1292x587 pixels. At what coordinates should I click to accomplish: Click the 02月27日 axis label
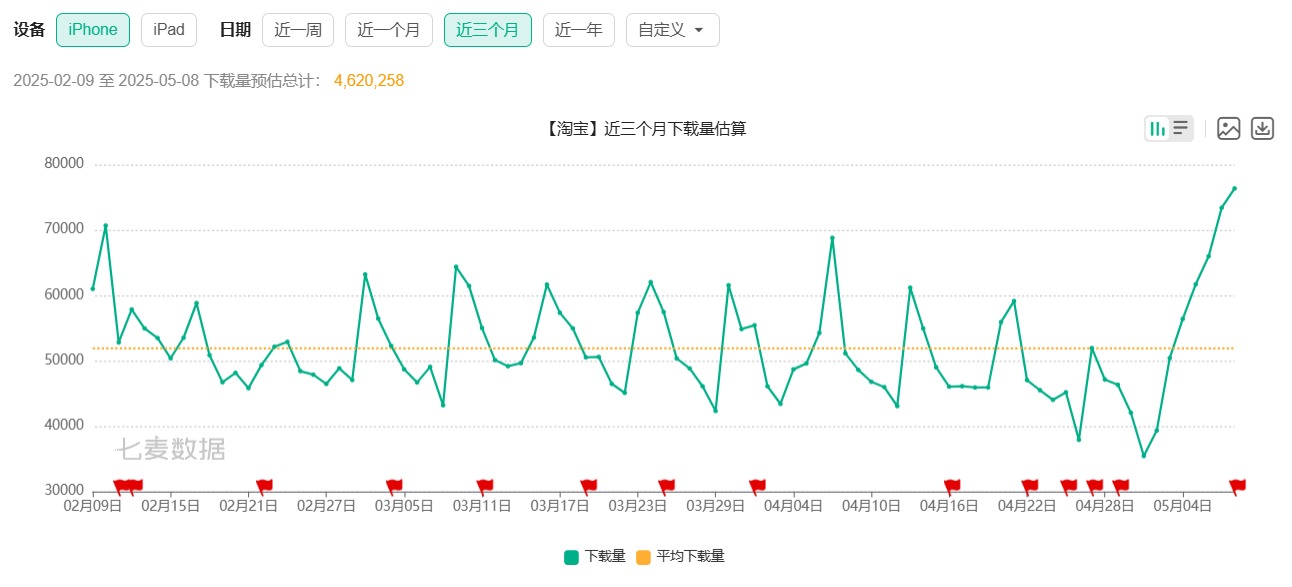point(326,506)
